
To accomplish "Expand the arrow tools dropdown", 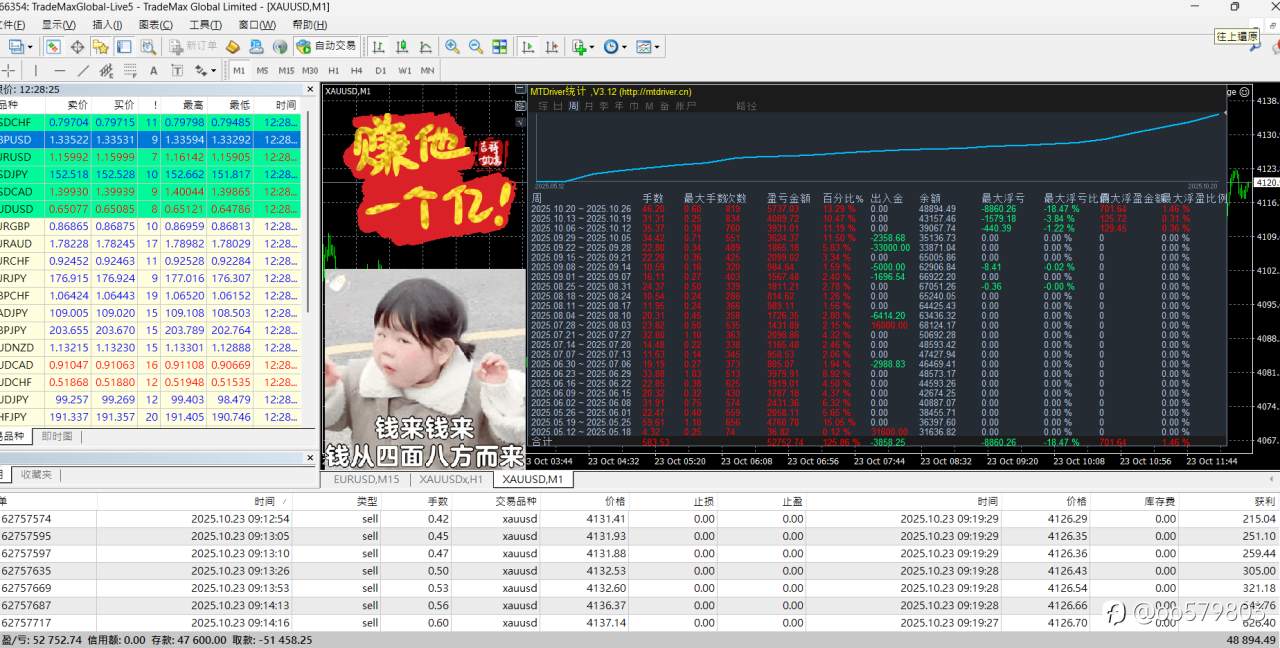I will (x=214, y=70).
